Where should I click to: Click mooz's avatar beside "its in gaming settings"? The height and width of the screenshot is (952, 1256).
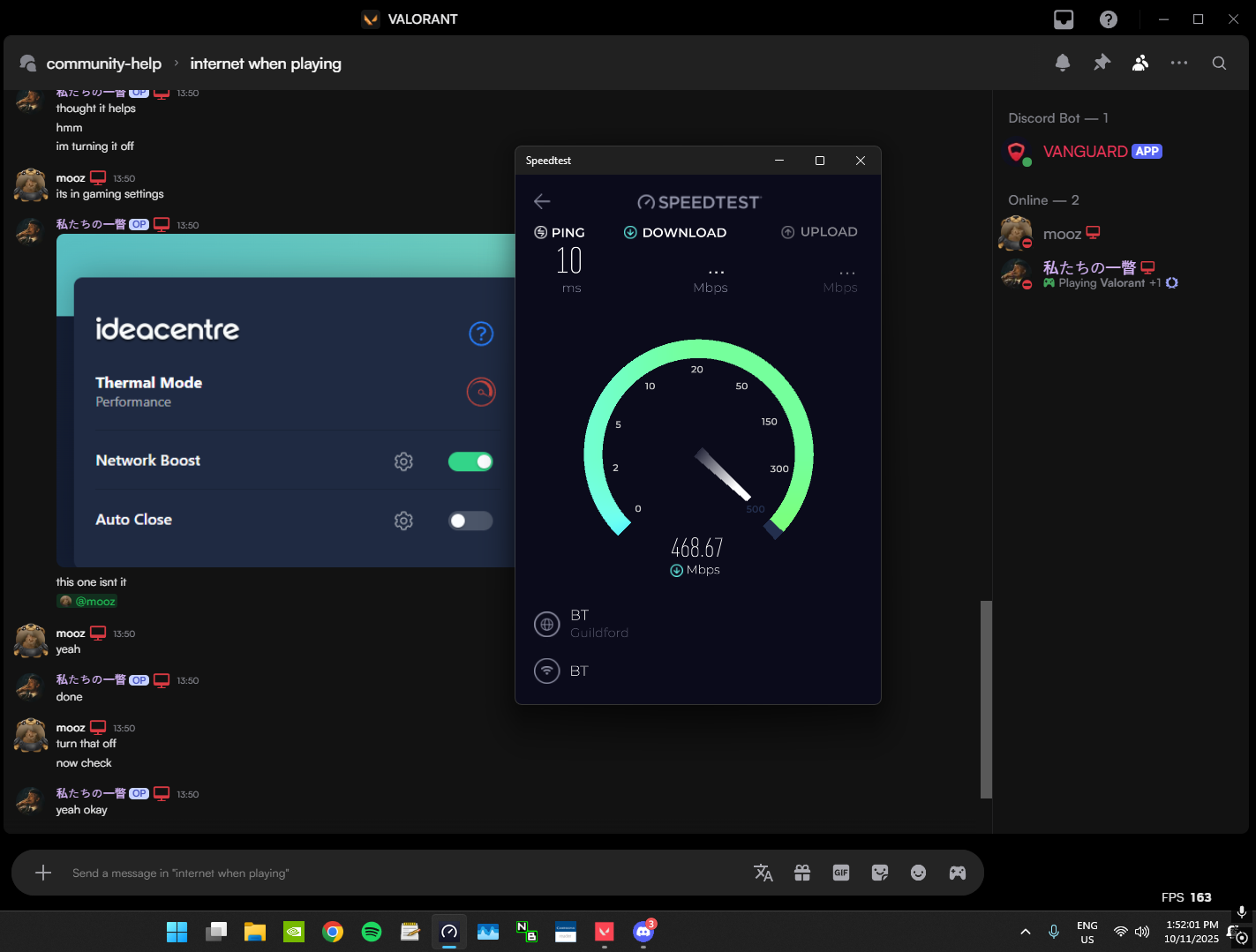[x=31, y=185]
